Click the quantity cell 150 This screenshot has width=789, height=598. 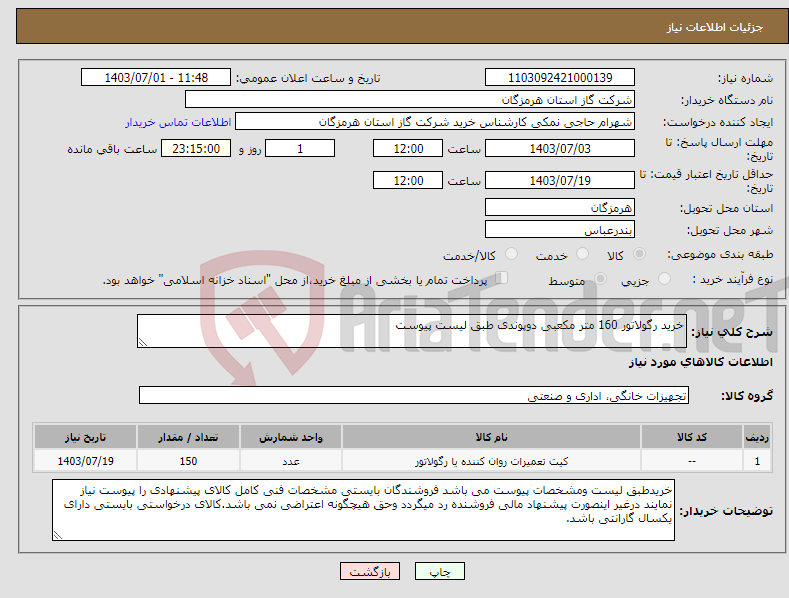coord(188,461)
